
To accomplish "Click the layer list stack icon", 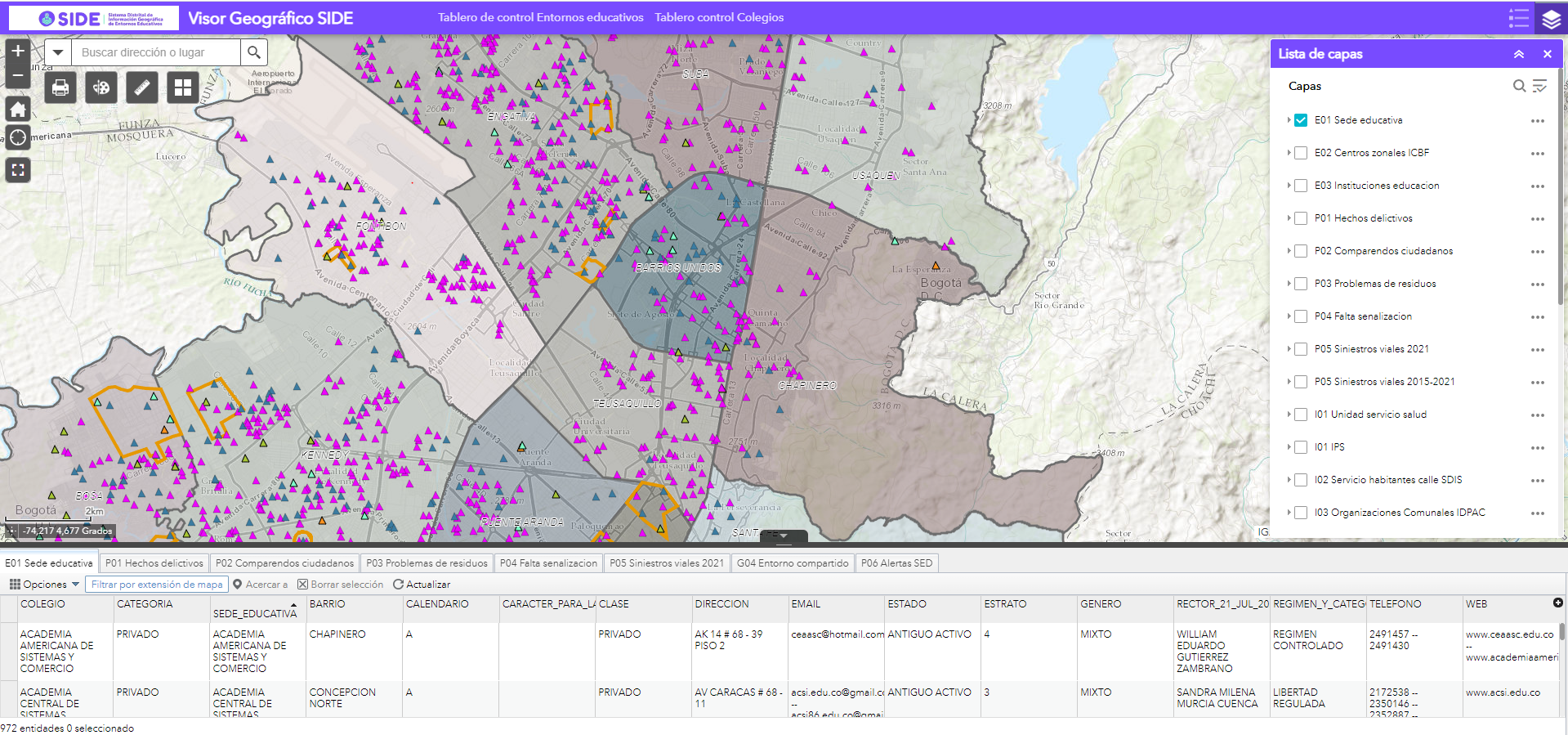I will pyautogui.click(x=1551, y=18).
